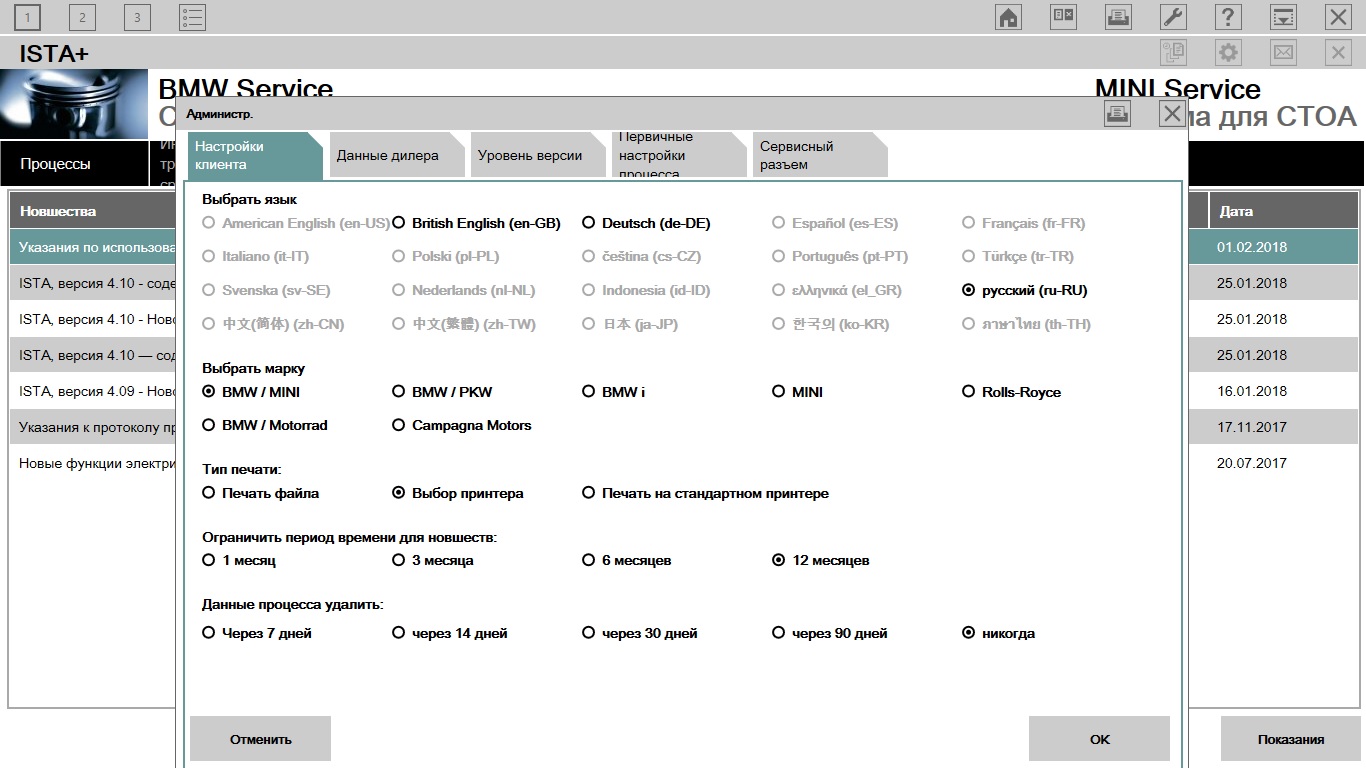
Task: Click the numbered box 1 icon
Action: pos(27,17)
